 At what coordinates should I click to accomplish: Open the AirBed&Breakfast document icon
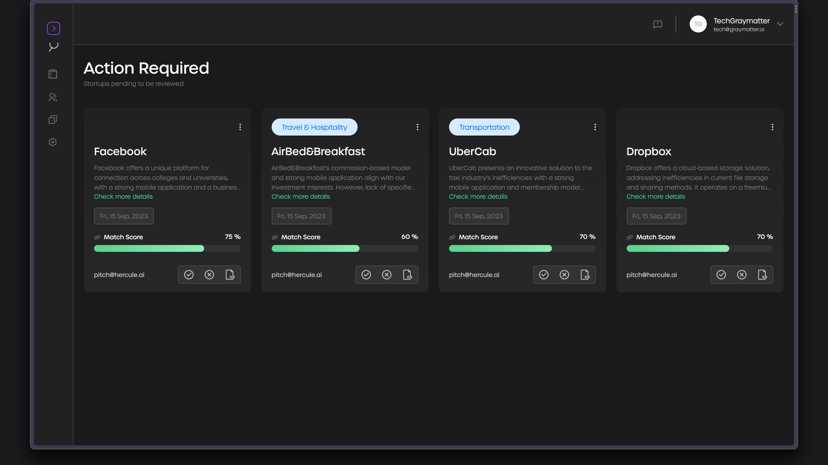pos(407,274)
